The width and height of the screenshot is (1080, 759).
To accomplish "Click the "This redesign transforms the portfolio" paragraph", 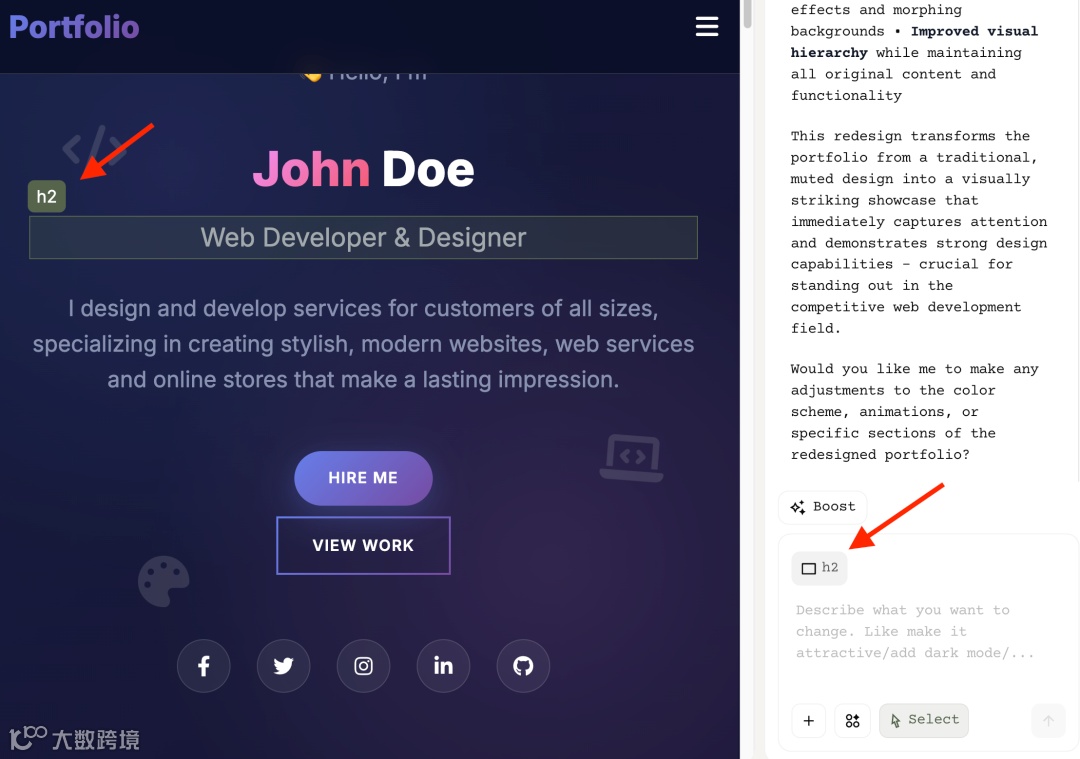I will (x=919, y=232).
